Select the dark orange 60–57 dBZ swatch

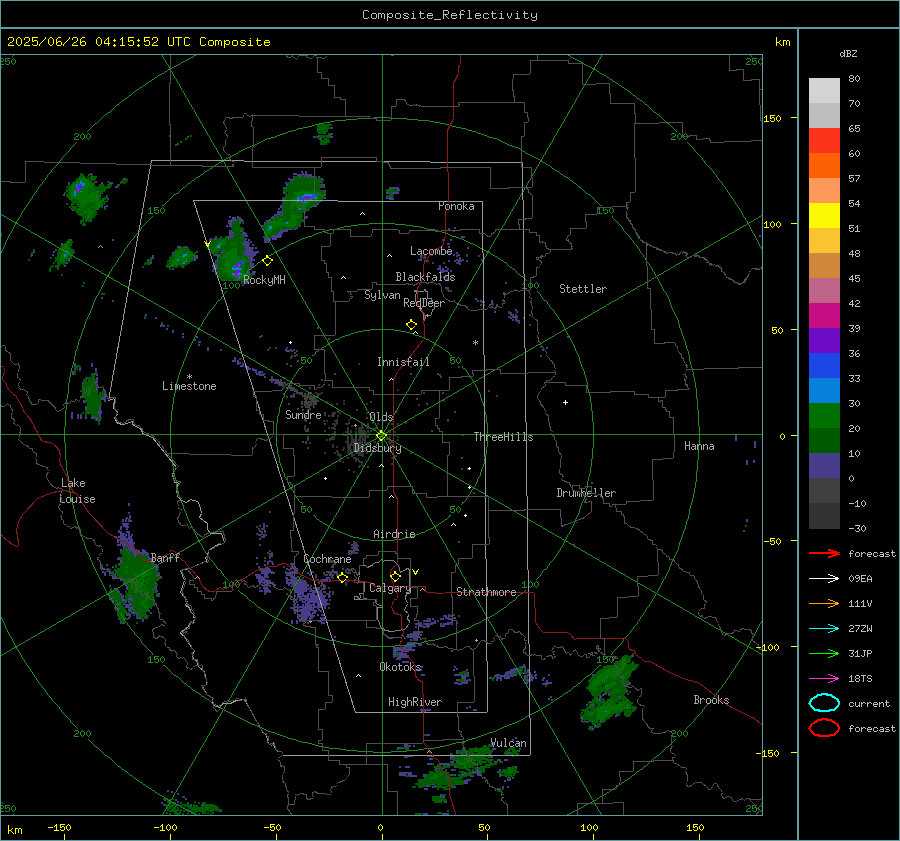point(824,166)
